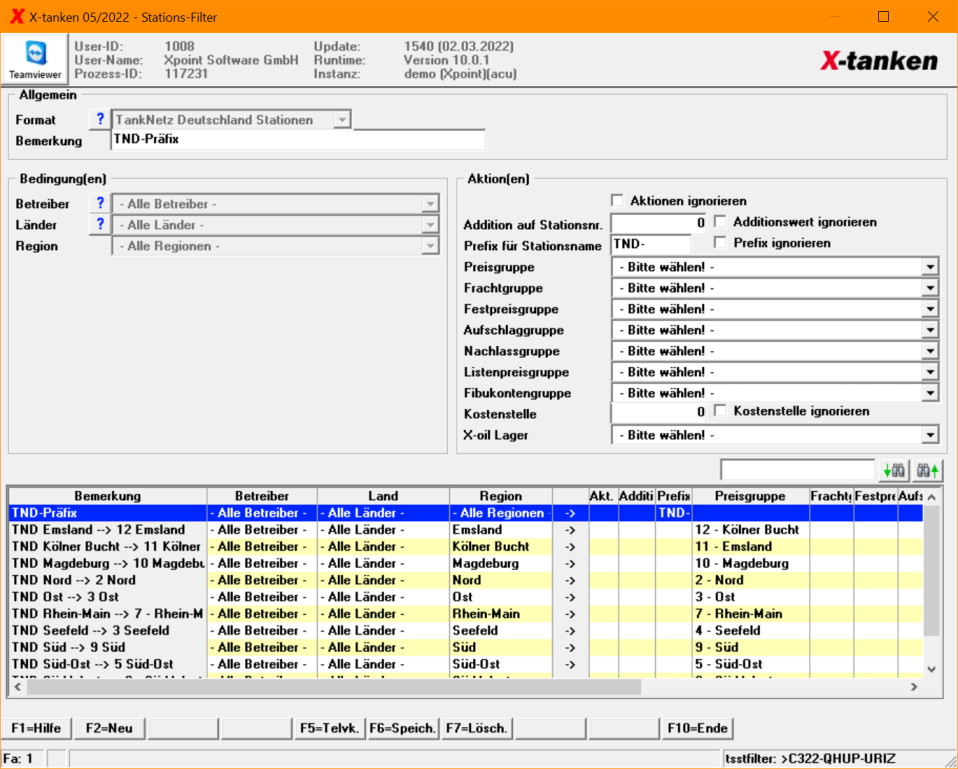The image size is (958, 769).
Task: Search upward with binoculars icon
Action: click(927, 470)
